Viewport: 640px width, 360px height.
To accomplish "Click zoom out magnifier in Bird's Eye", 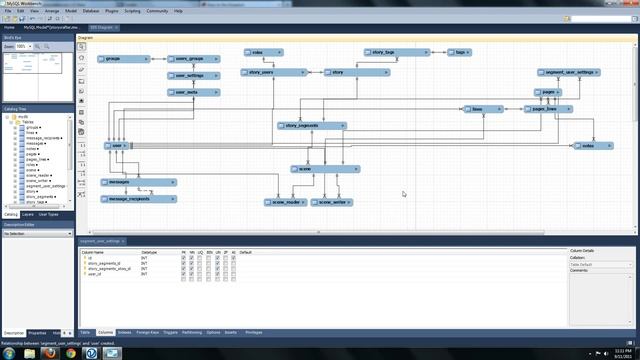I will pyautogui.click(x=47, y=47).
